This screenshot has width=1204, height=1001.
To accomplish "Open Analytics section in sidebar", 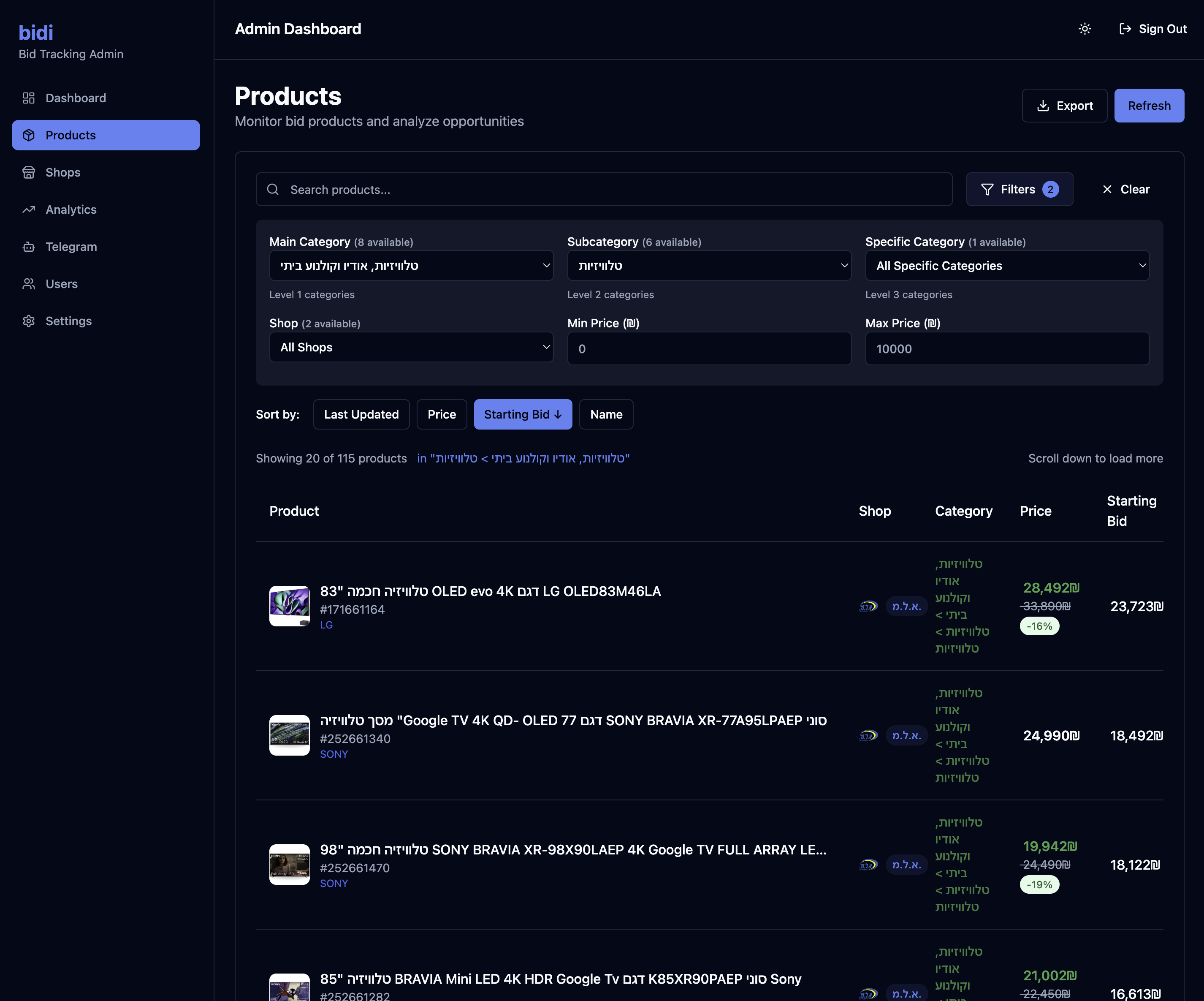I will [71, 209].
